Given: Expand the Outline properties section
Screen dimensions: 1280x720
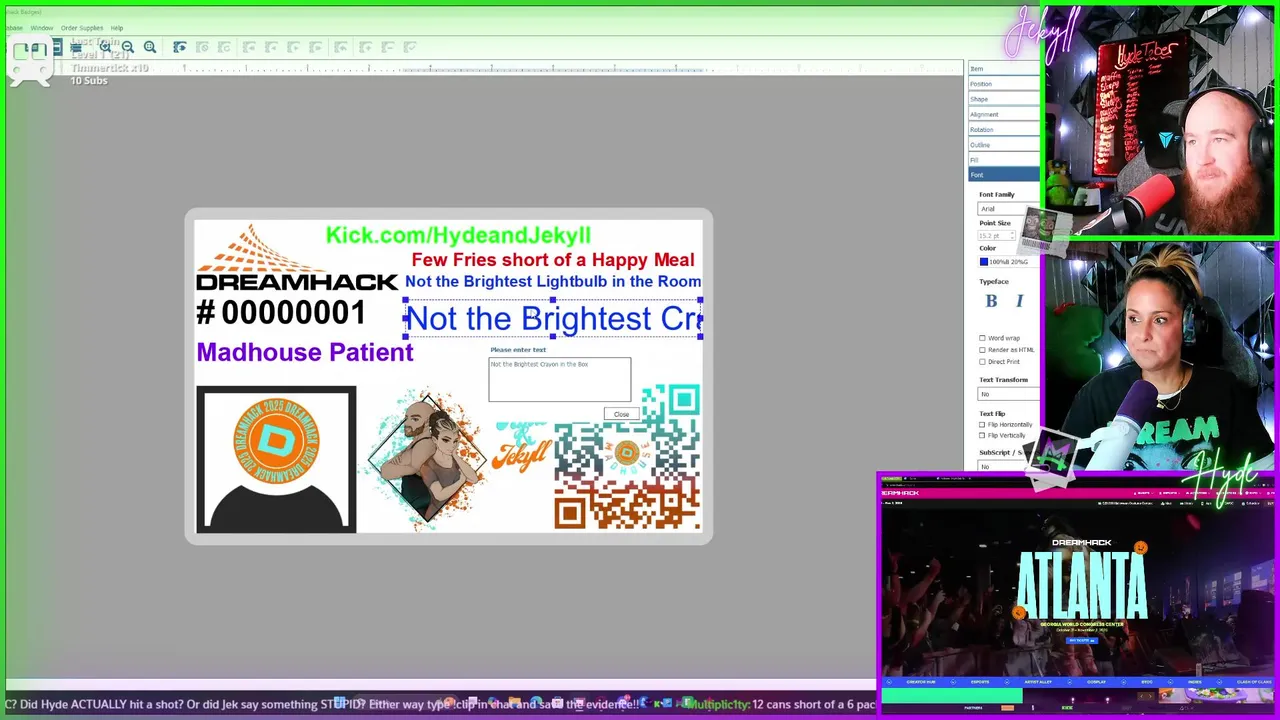Looking at the screenshot, I should pos(1003,145).
